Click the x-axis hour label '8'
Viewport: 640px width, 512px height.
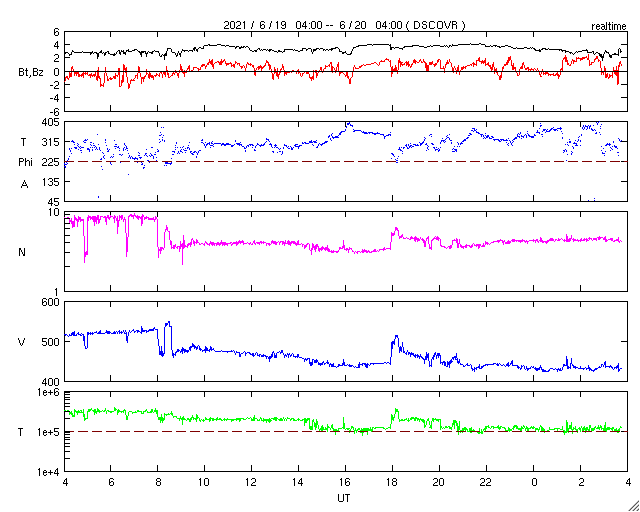[158, 483]
